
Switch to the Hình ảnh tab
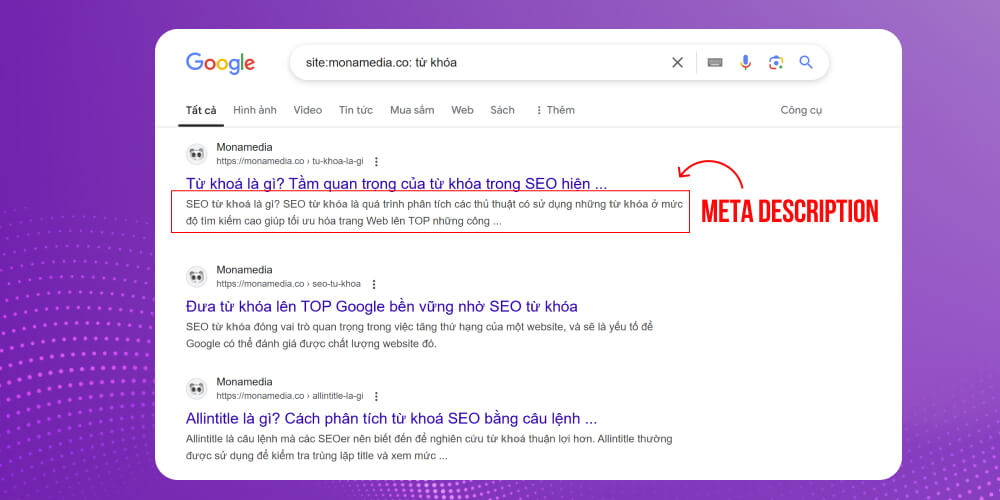pos(254,110)
